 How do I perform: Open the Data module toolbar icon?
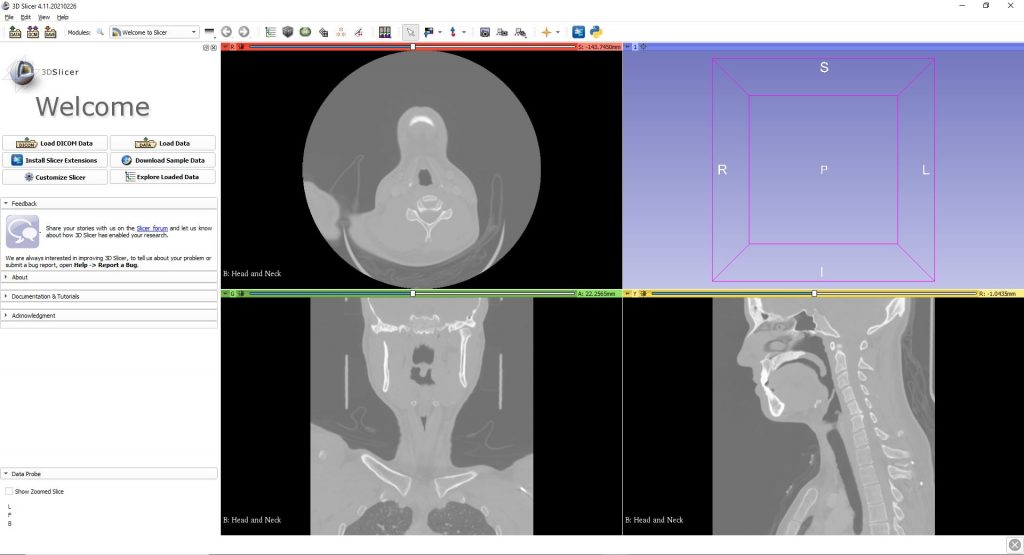click(270, 32)
